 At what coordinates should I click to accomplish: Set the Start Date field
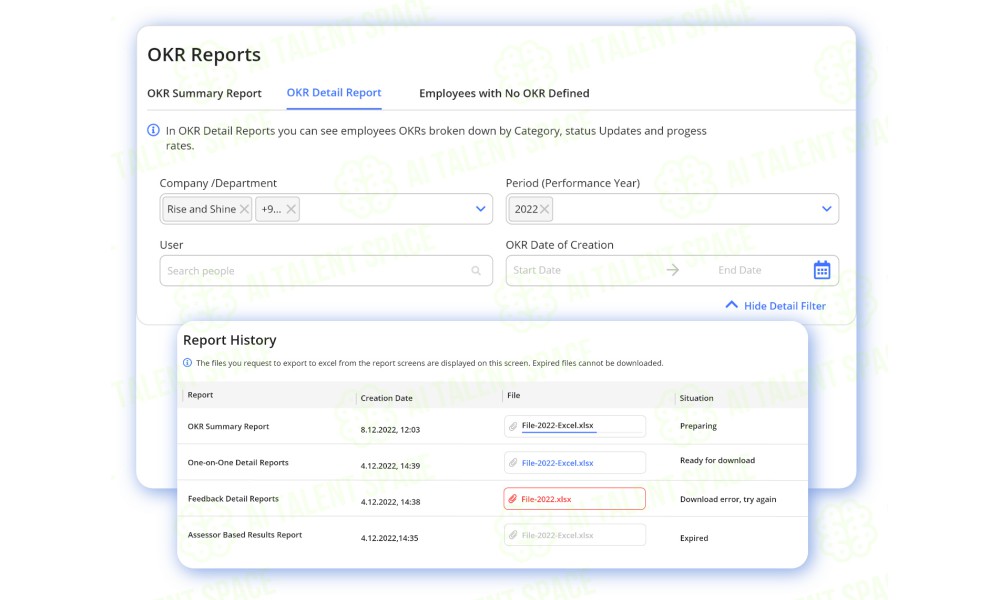click(x=537, y=270)
